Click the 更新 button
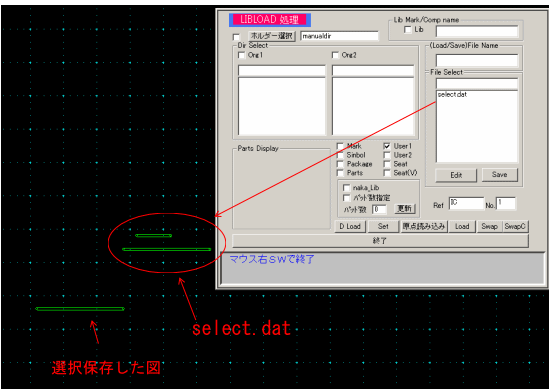 coord(405,209)
